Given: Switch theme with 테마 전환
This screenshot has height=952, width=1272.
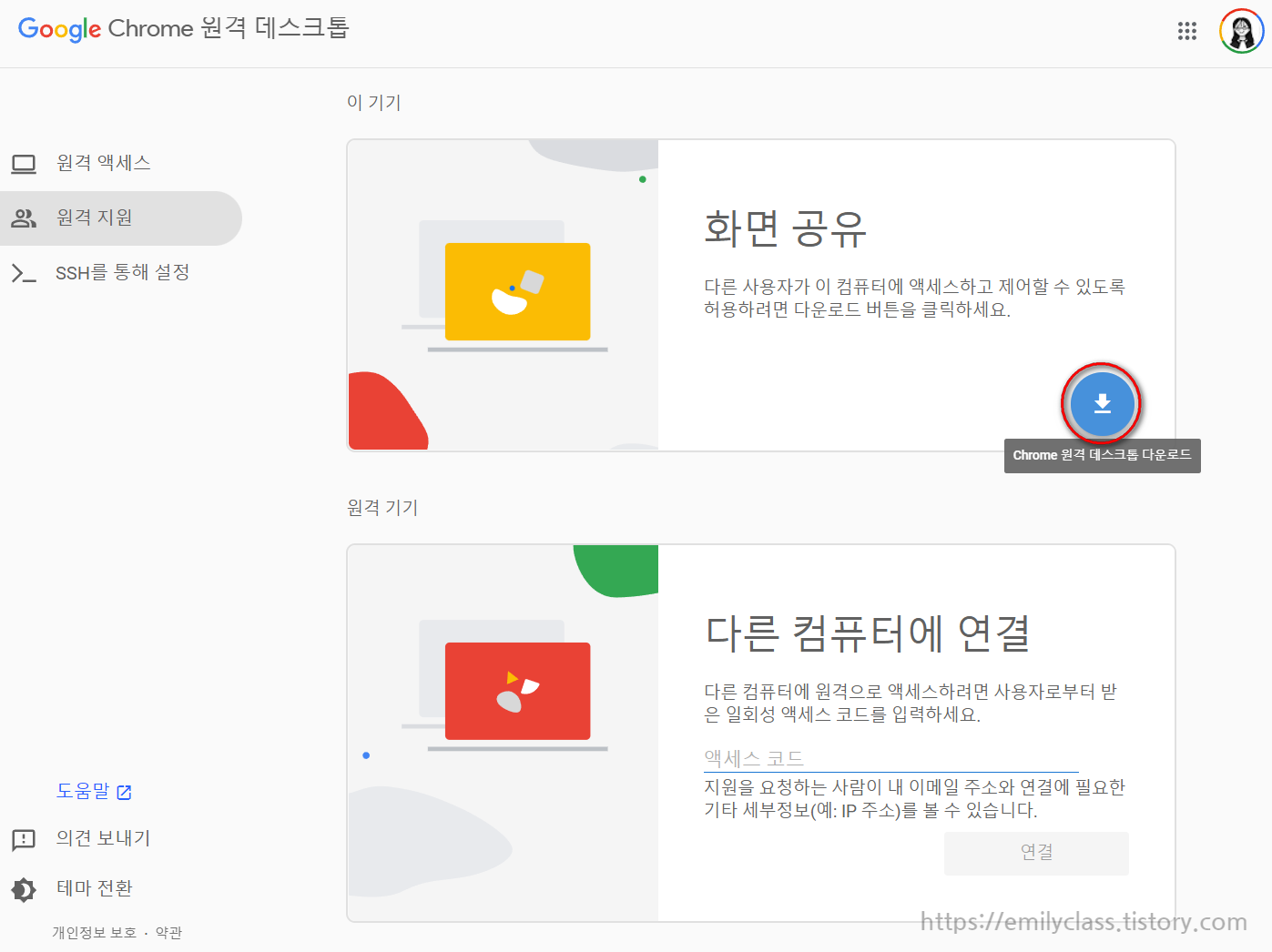Looking at the screenshot, I should pos(94,888).
